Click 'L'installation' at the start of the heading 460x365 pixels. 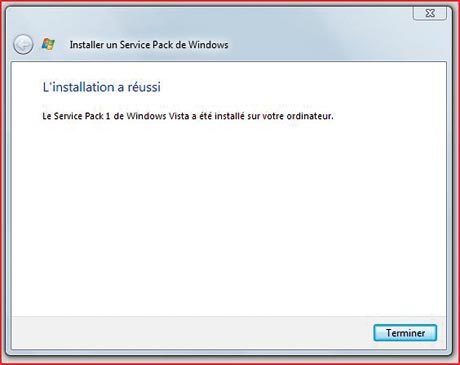click(x=78, y=87)
